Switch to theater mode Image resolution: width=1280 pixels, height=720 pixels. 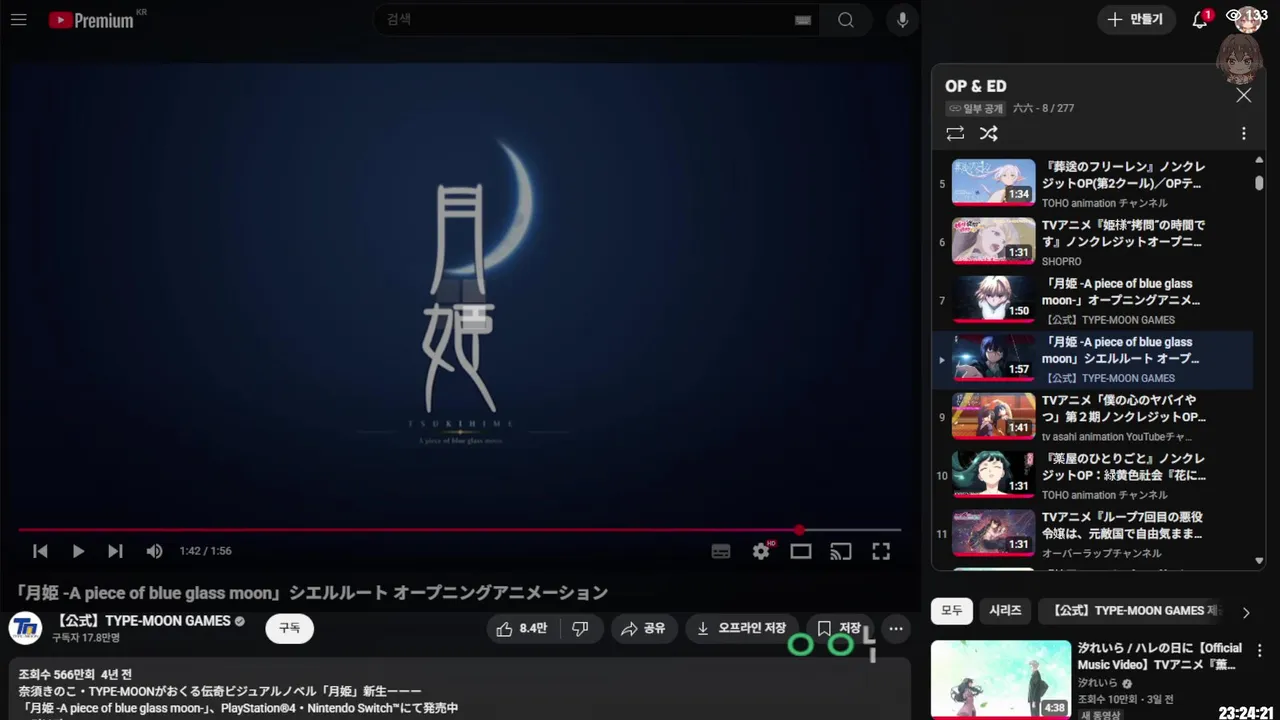[x=801, y=551]
